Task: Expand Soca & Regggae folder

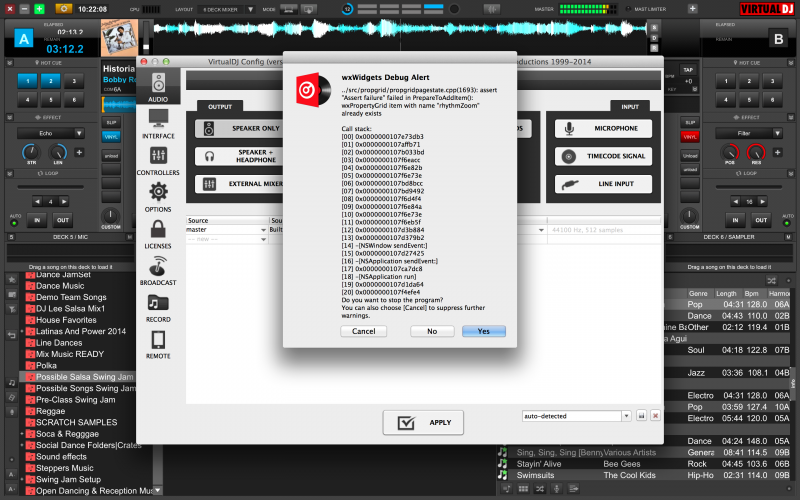Action: tap(22, 434)
